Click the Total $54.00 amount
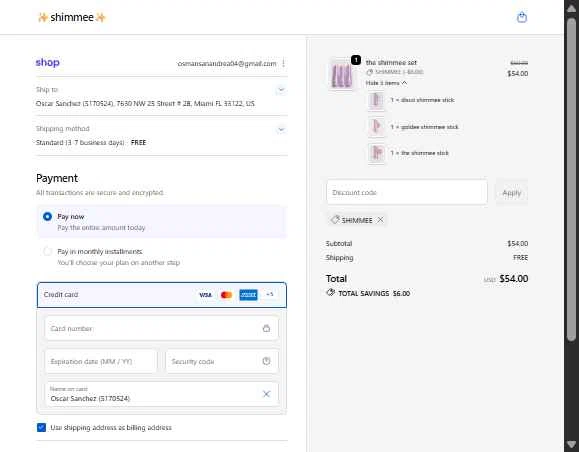The height and width of the screenshot is (452, 579). [x=514, y=279]
